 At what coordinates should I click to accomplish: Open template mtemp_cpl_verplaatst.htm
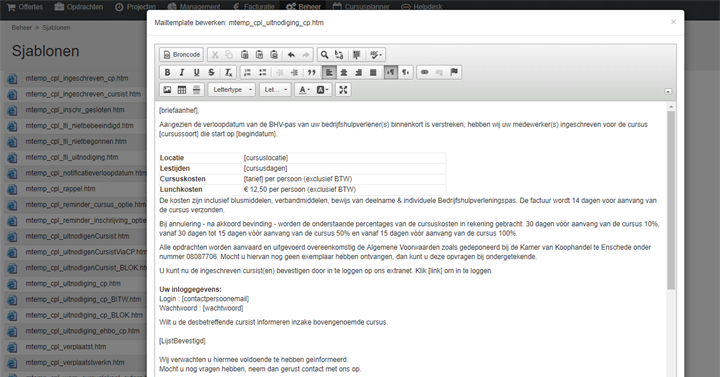(x=66, y=347)
